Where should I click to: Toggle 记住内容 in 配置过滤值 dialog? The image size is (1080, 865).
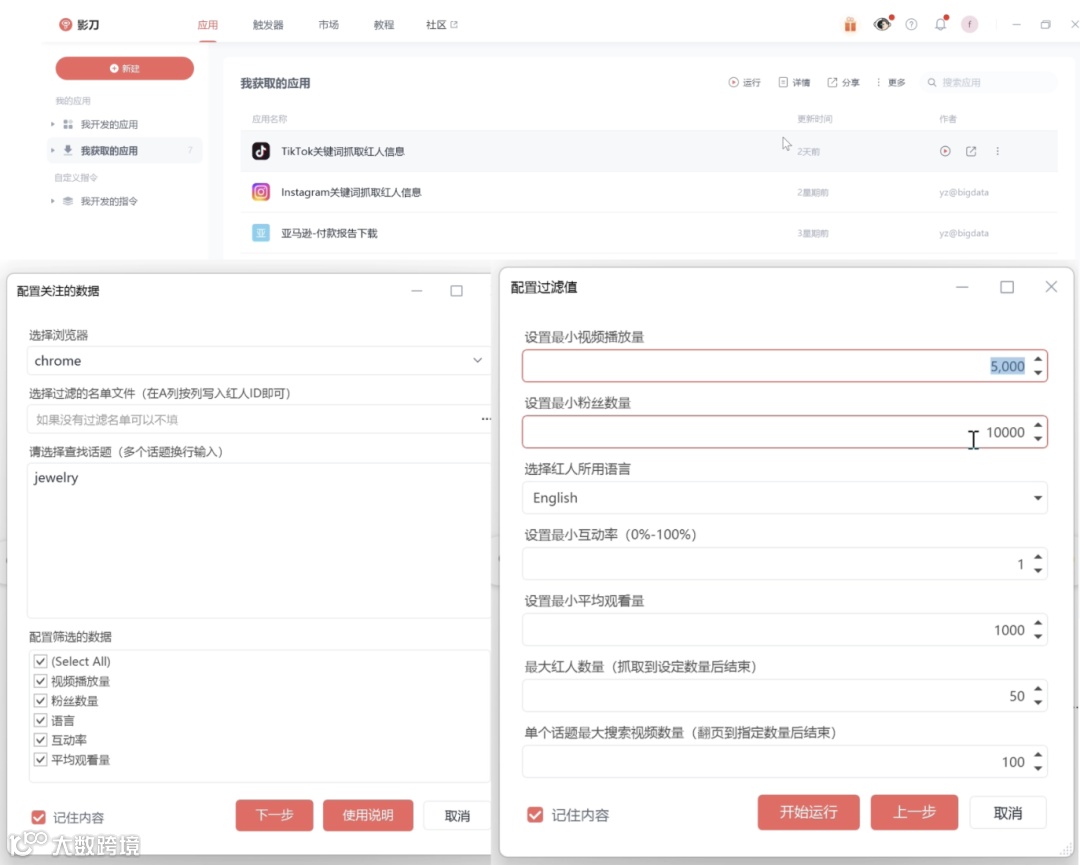point(535,815)
